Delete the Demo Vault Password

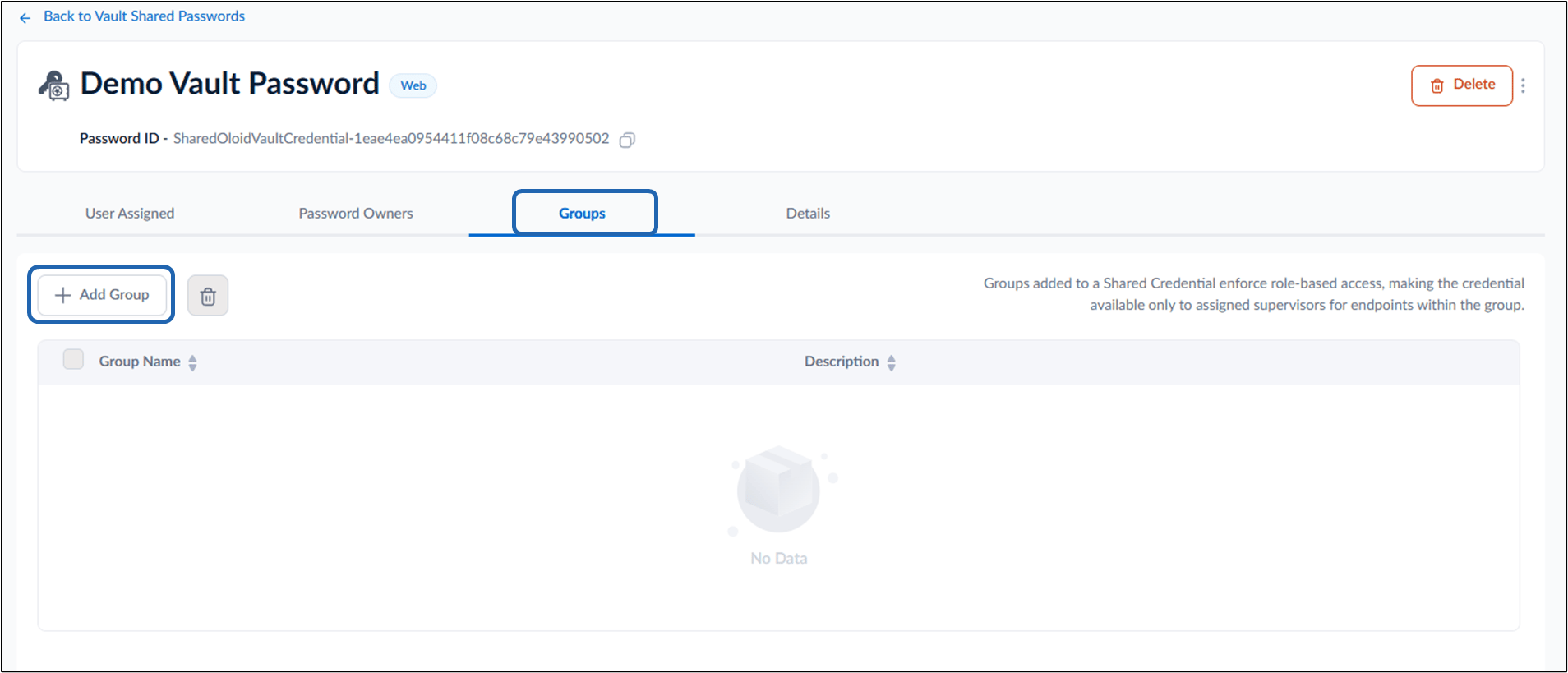click(x=1461, y=85)
